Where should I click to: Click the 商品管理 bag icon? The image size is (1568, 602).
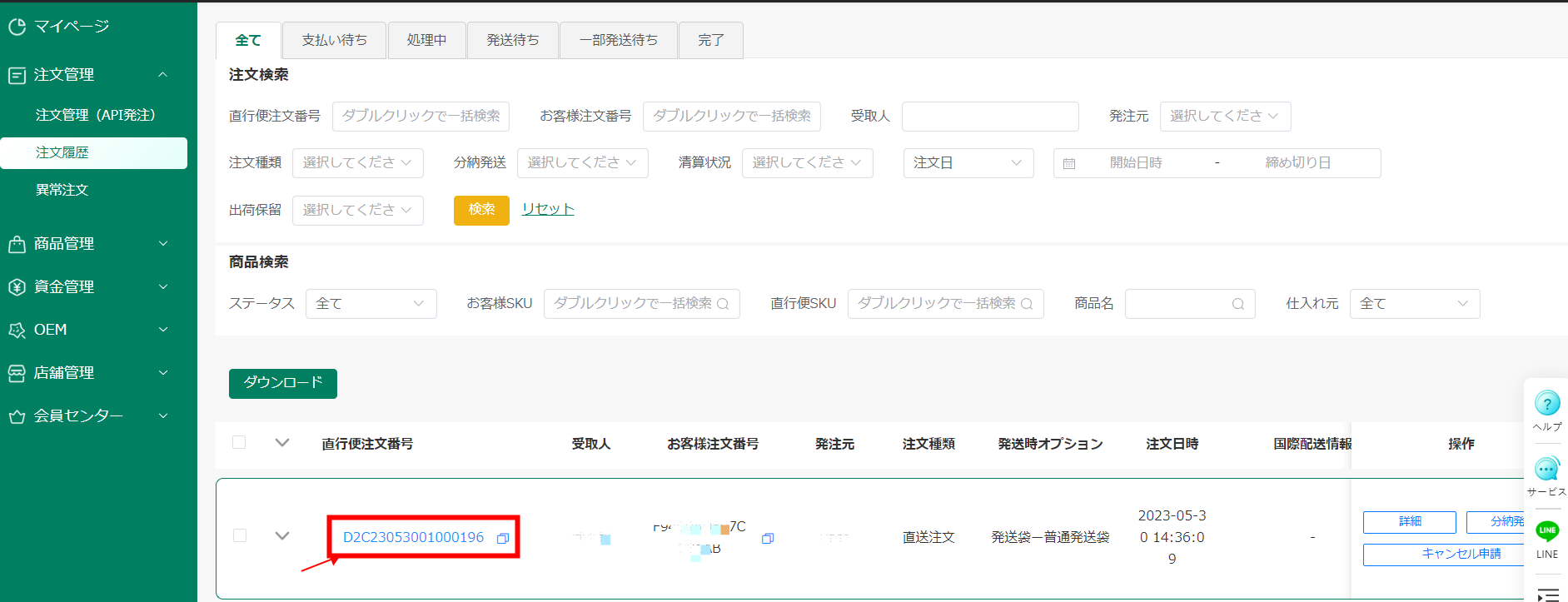click(17, 244)
